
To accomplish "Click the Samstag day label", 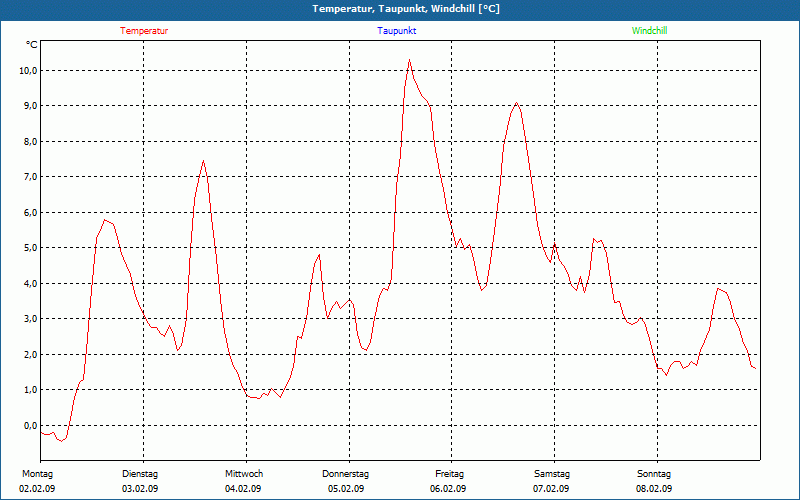I will pos(552,474).
